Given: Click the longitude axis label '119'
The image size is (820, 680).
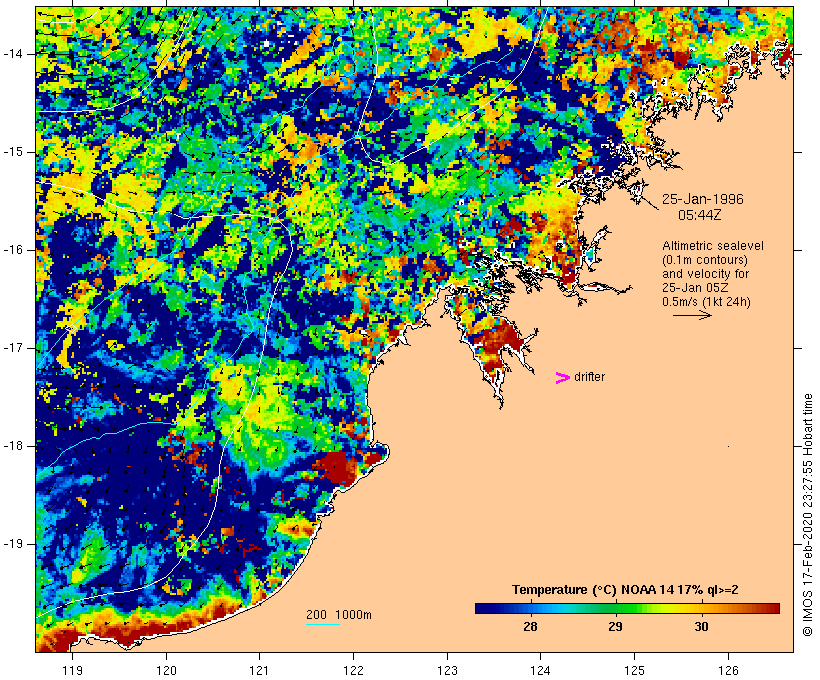Looking at the screenshot, I should pos(72,670).
